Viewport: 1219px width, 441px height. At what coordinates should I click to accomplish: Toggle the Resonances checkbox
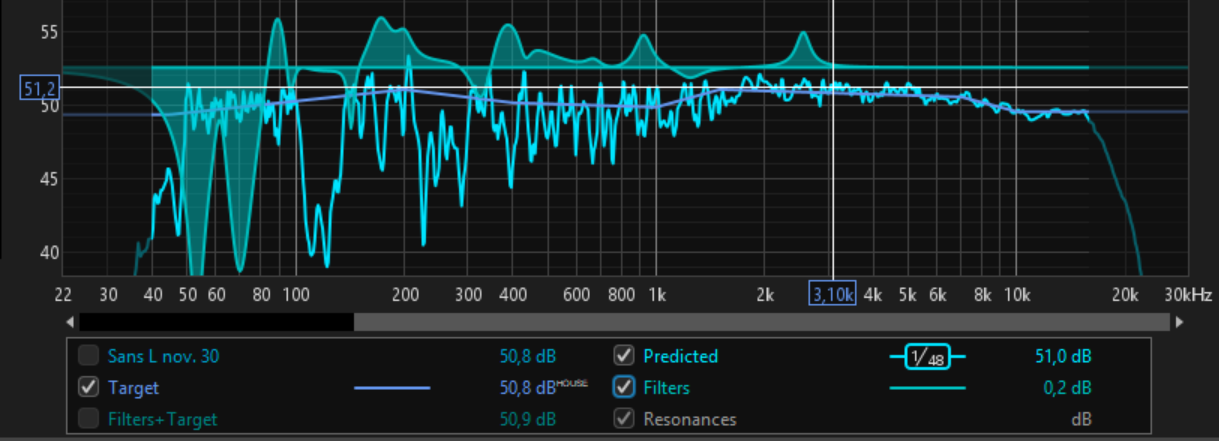(624, 419)
